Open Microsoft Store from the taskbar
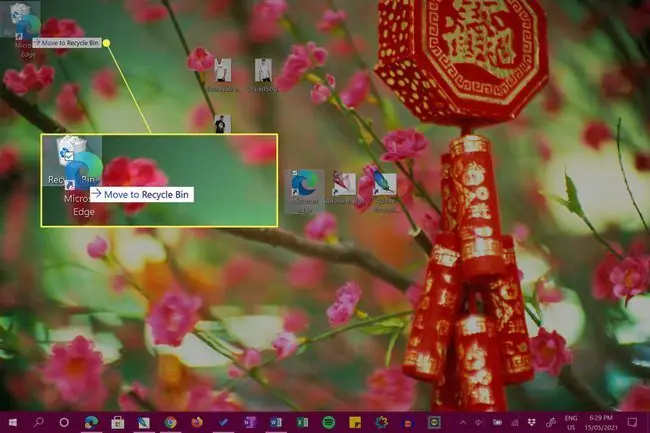 point(118,422)
